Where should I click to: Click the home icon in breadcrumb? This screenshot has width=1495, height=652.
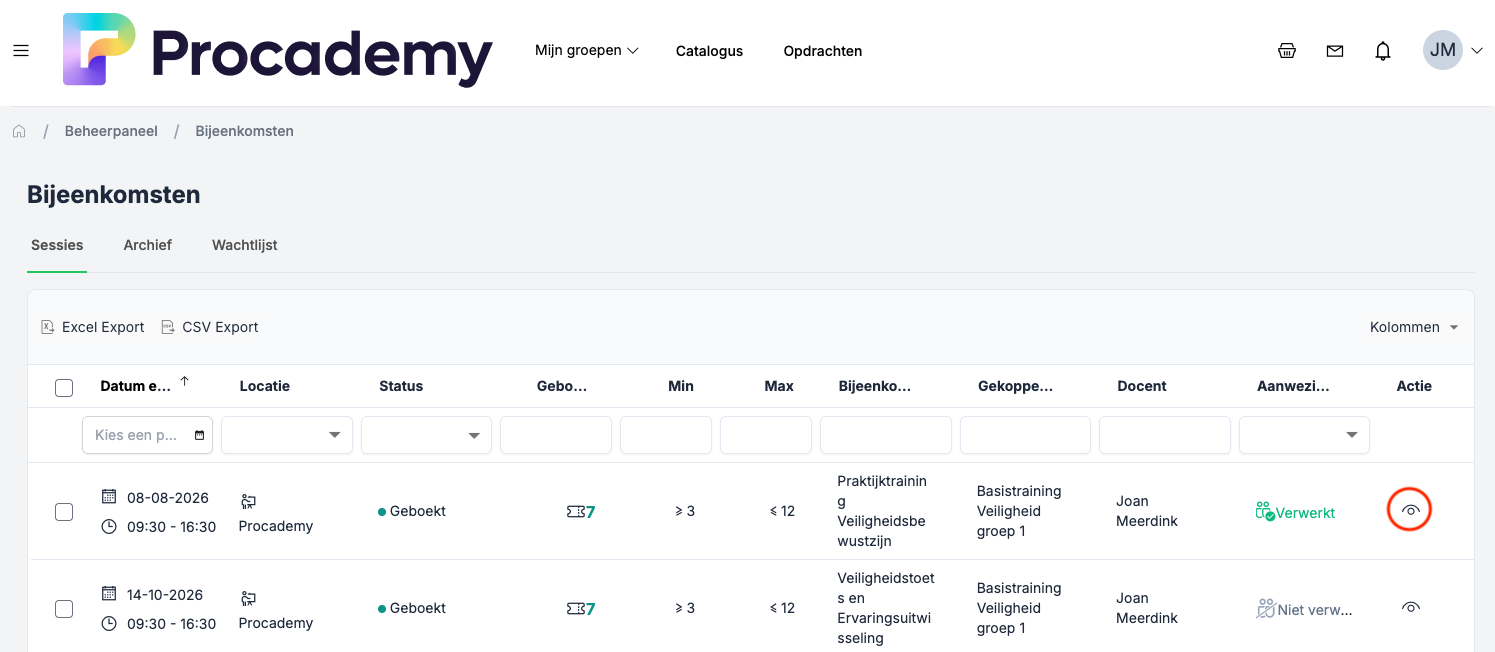pyautogui.click(x=19, y=131)
